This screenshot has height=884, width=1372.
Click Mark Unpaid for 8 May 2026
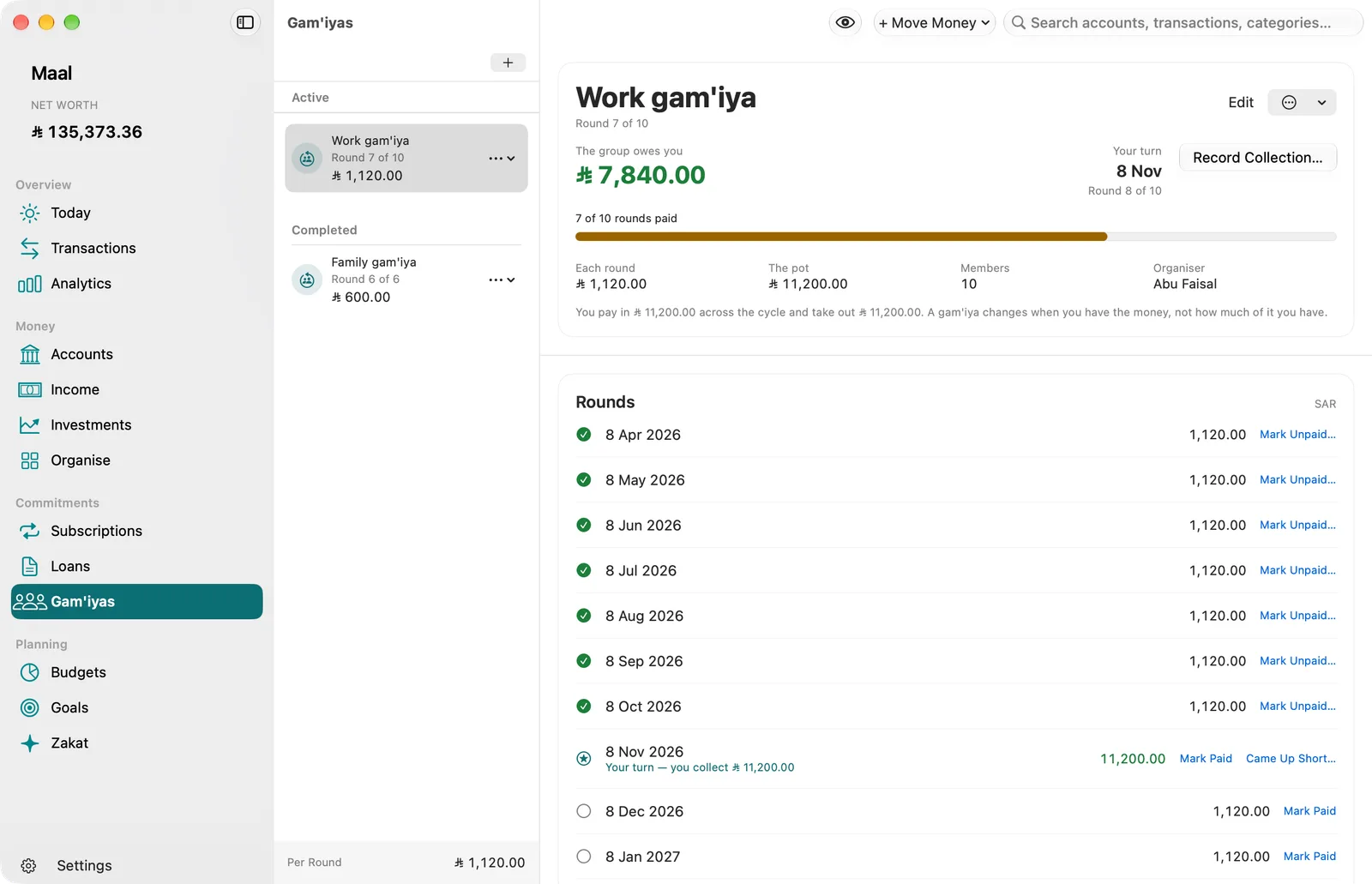coord(1297,480)
